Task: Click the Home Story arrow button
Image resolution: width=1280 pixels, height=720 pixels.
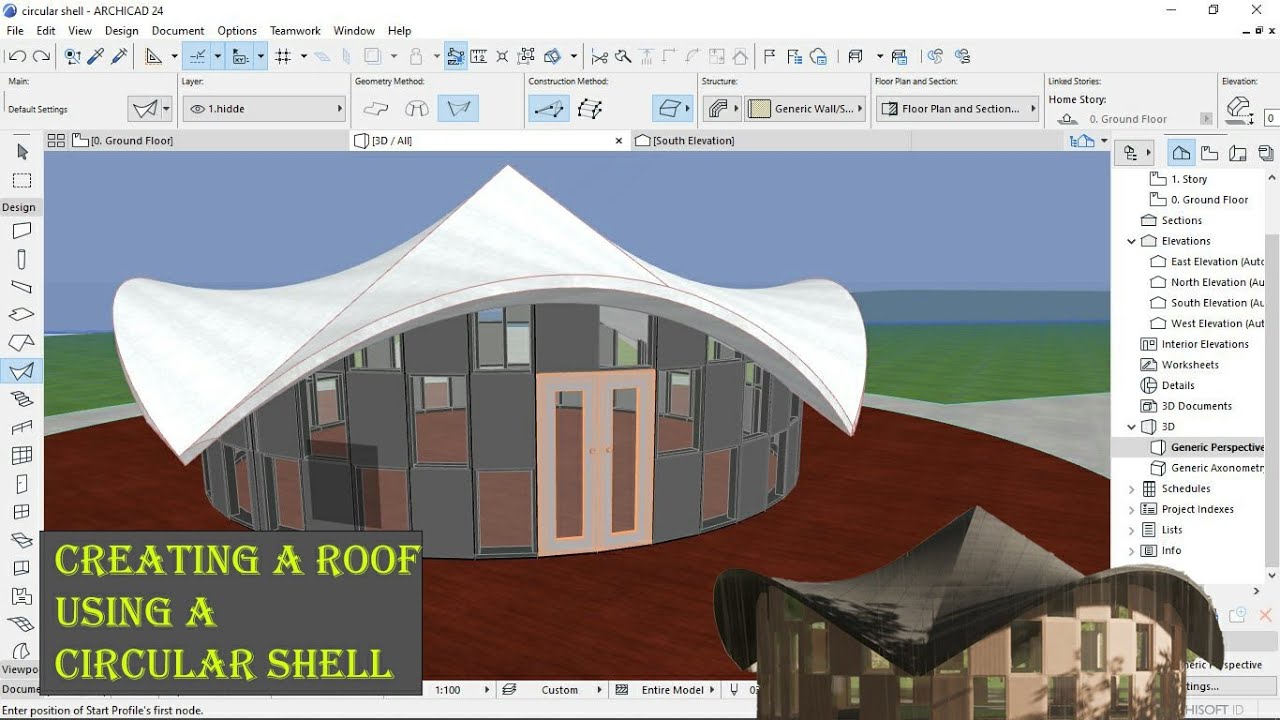Action: (1206, 119)
